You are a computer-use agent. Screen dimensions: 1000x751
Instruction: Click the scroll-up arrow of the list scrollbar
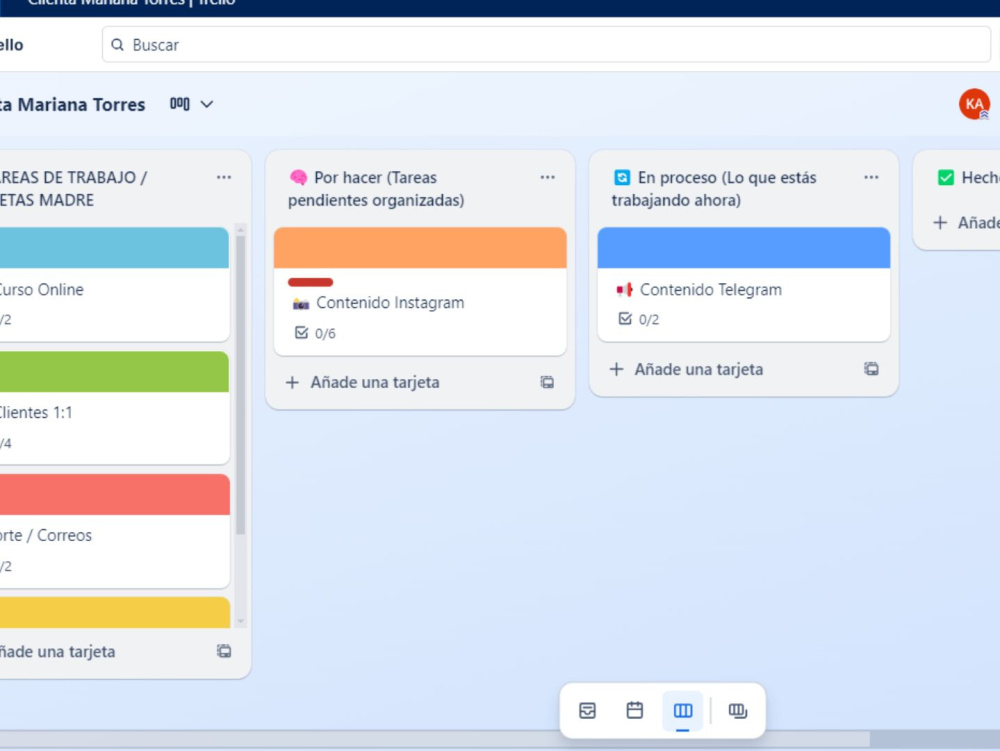pyautogui.click(x=240, y=230)
